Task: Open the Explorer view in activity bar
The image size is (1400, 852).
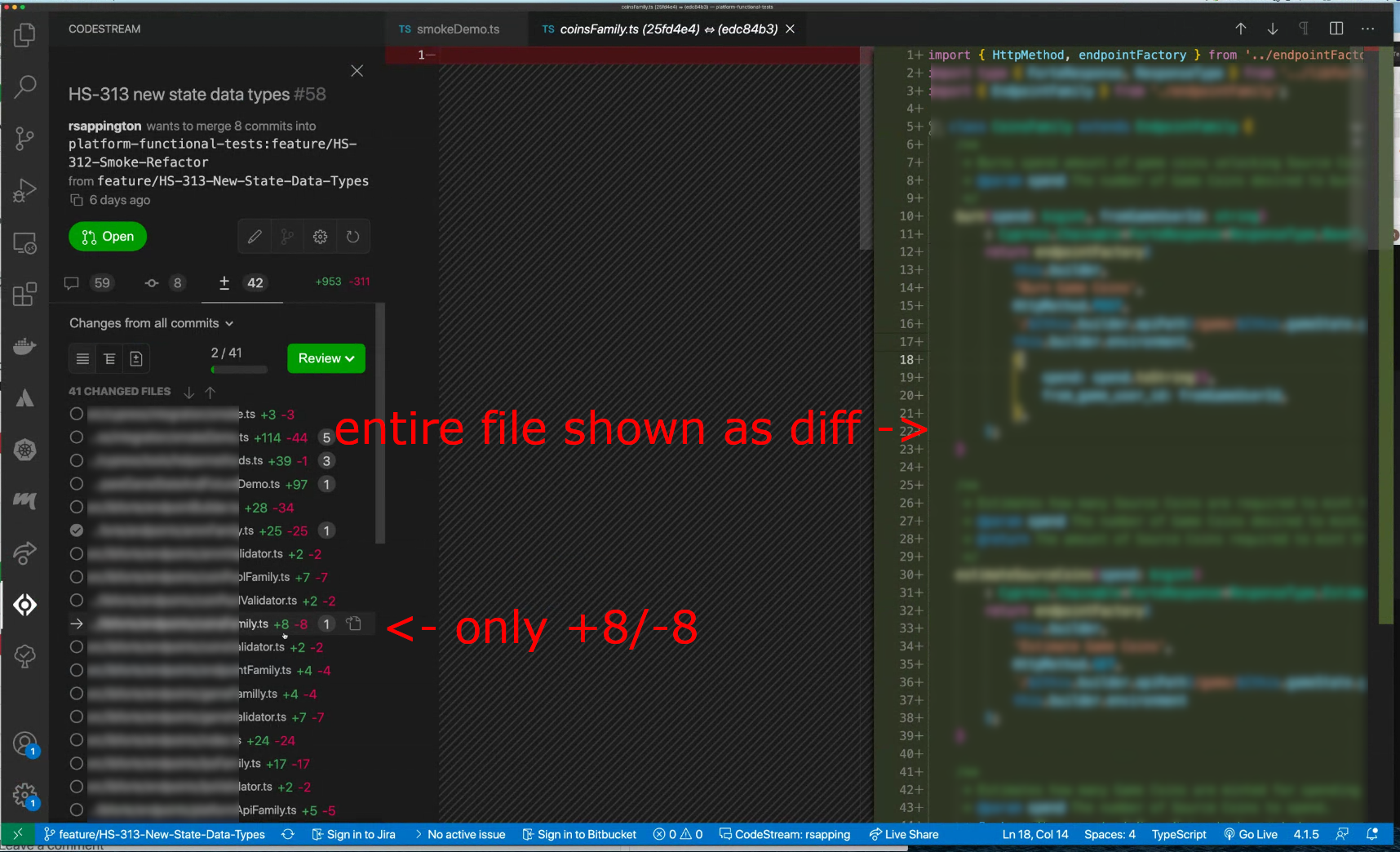Action: pos(24,35)
